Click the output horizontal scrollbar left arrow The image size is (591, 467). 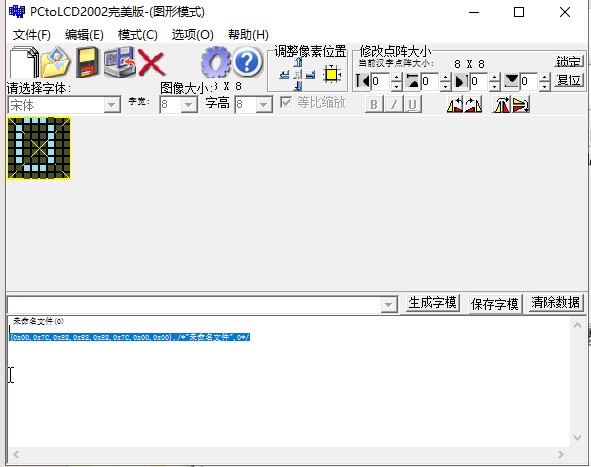[16, 454]
